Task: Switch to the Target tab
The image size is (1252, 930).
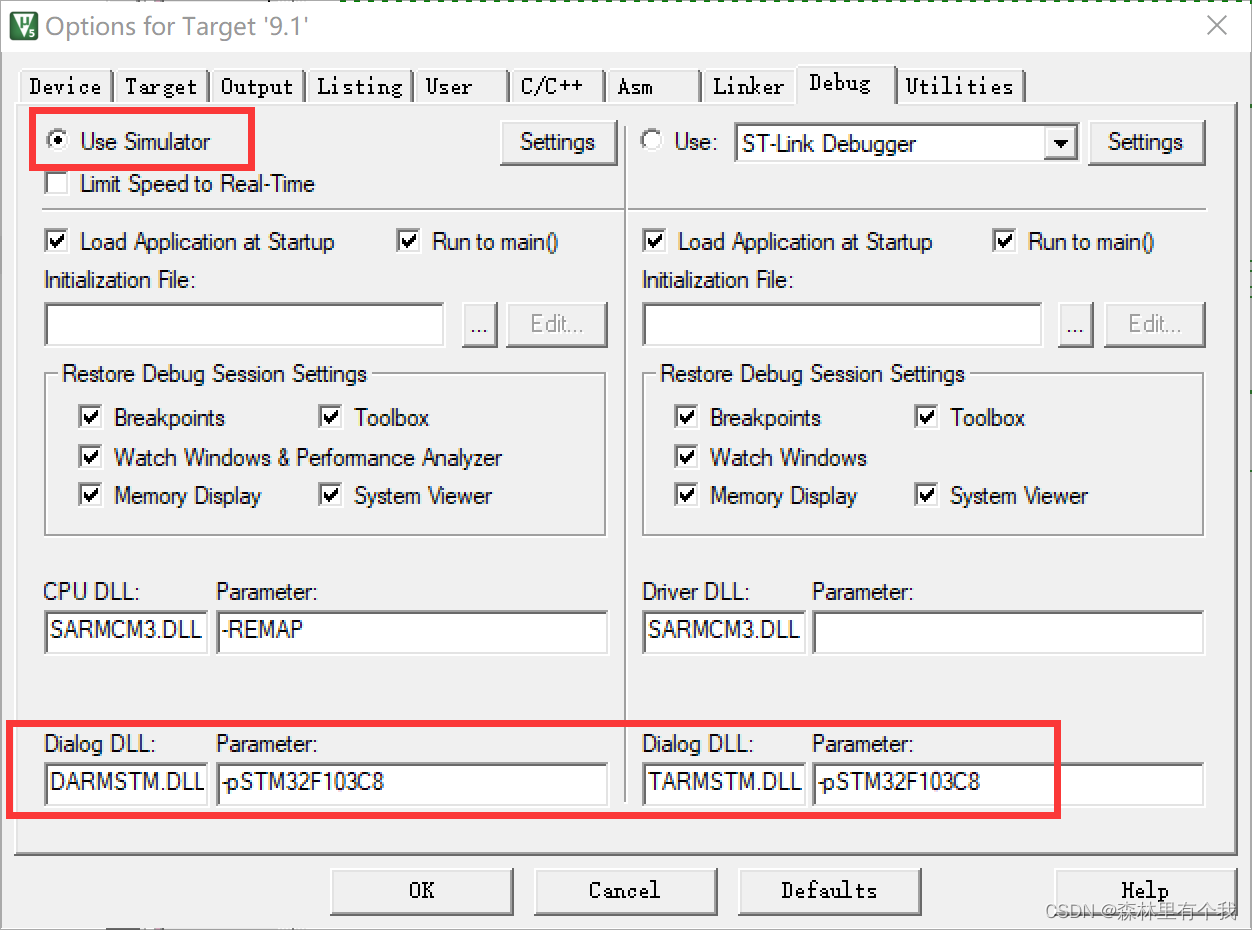Action: (x=160, y=86)
